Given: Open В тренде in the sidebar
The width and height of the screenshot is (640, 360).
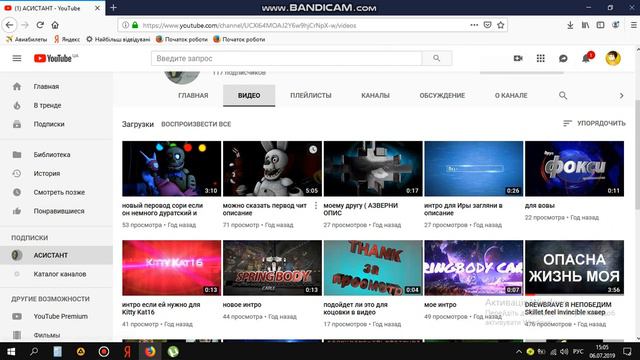Looking at the screenshot, I should [x=56, y=105].
